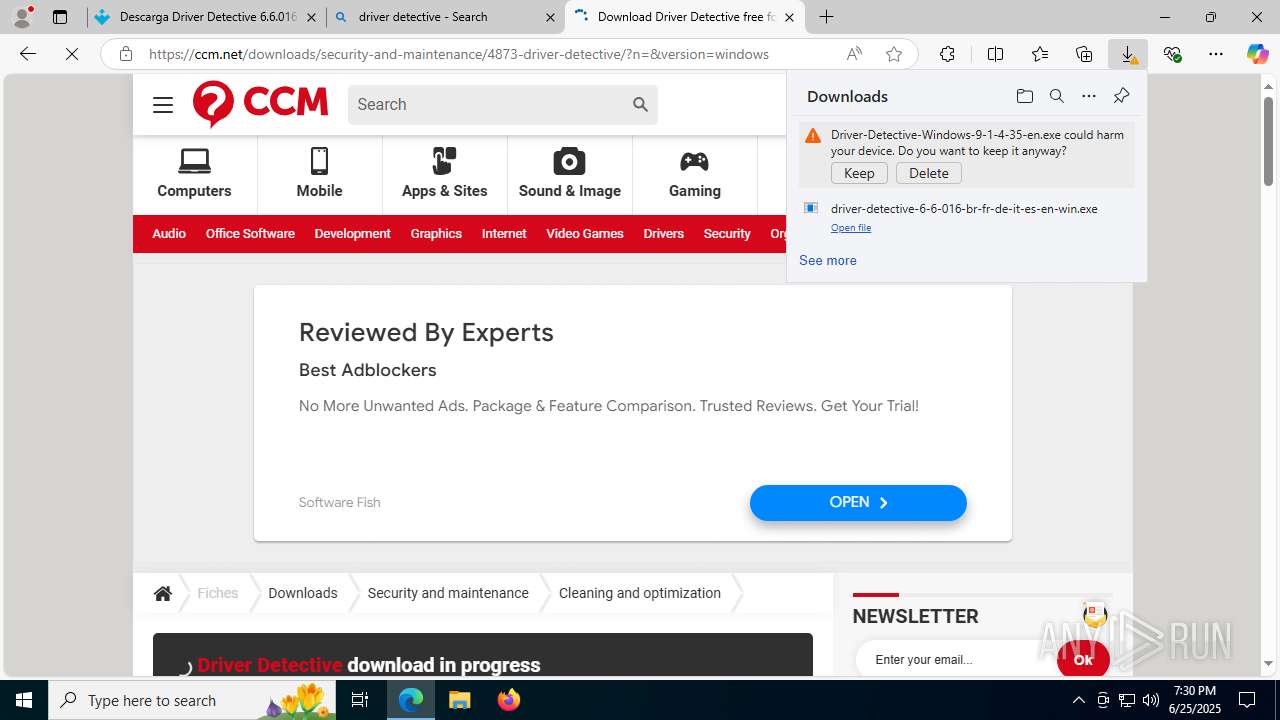Open Gaming category
Viewport: 1280px width, 720px height.
[x=695, y=174]
